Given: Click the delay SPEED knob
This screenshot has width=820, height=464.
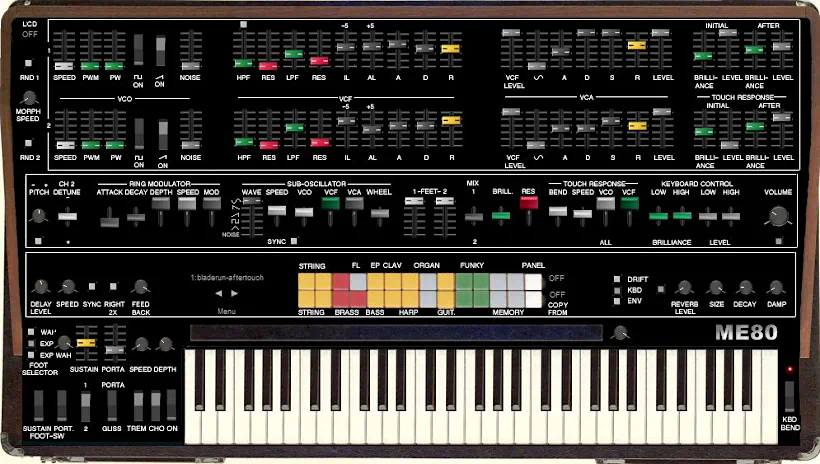Looking at the screenshot, I should 67,287.
